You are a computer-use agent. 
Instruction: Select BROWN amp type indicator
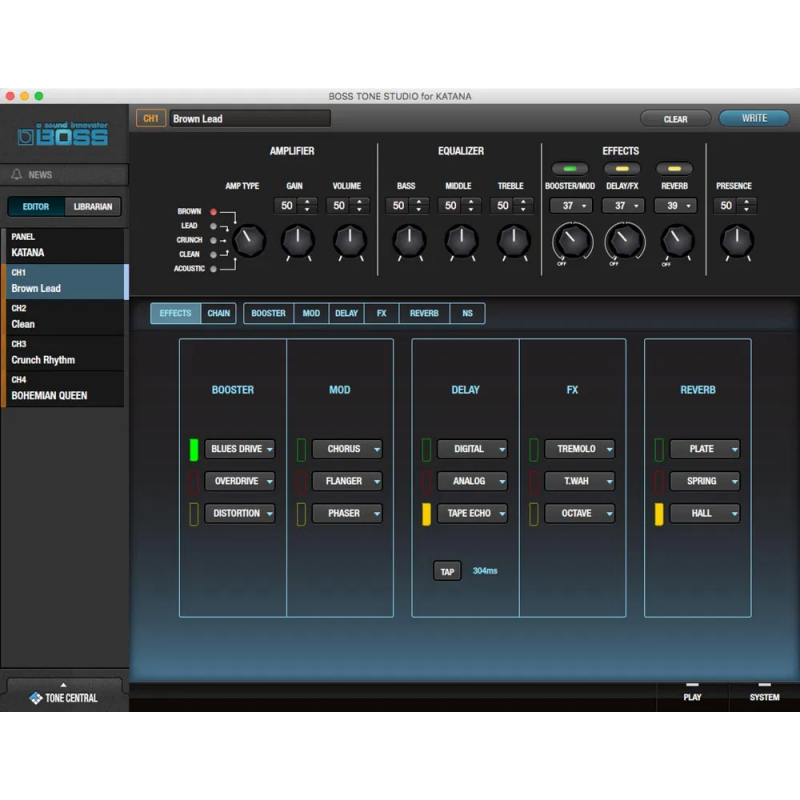(x=213, y=211)
